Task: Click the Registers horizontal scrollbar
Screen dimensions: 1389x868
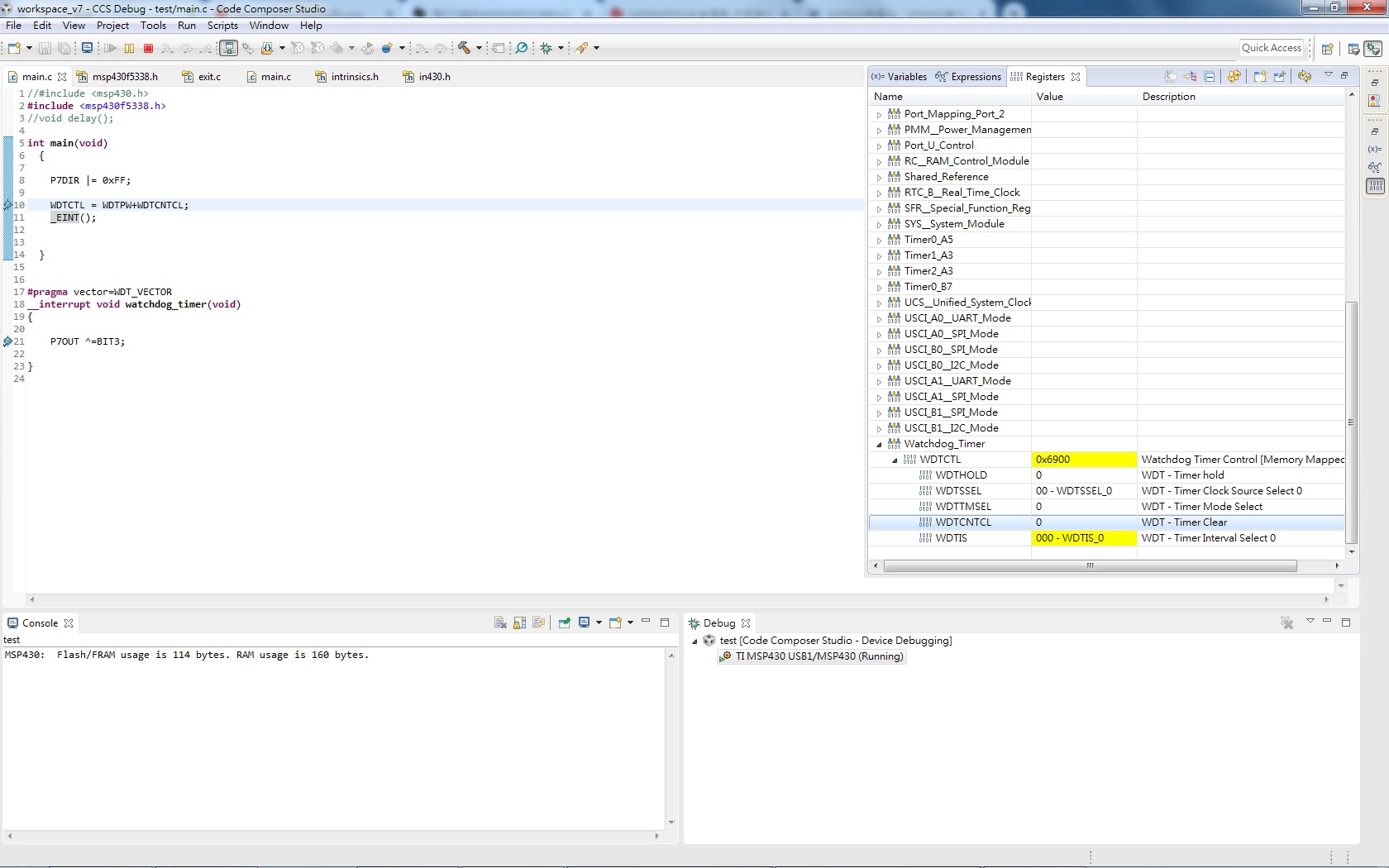Action: (1091, 566)
